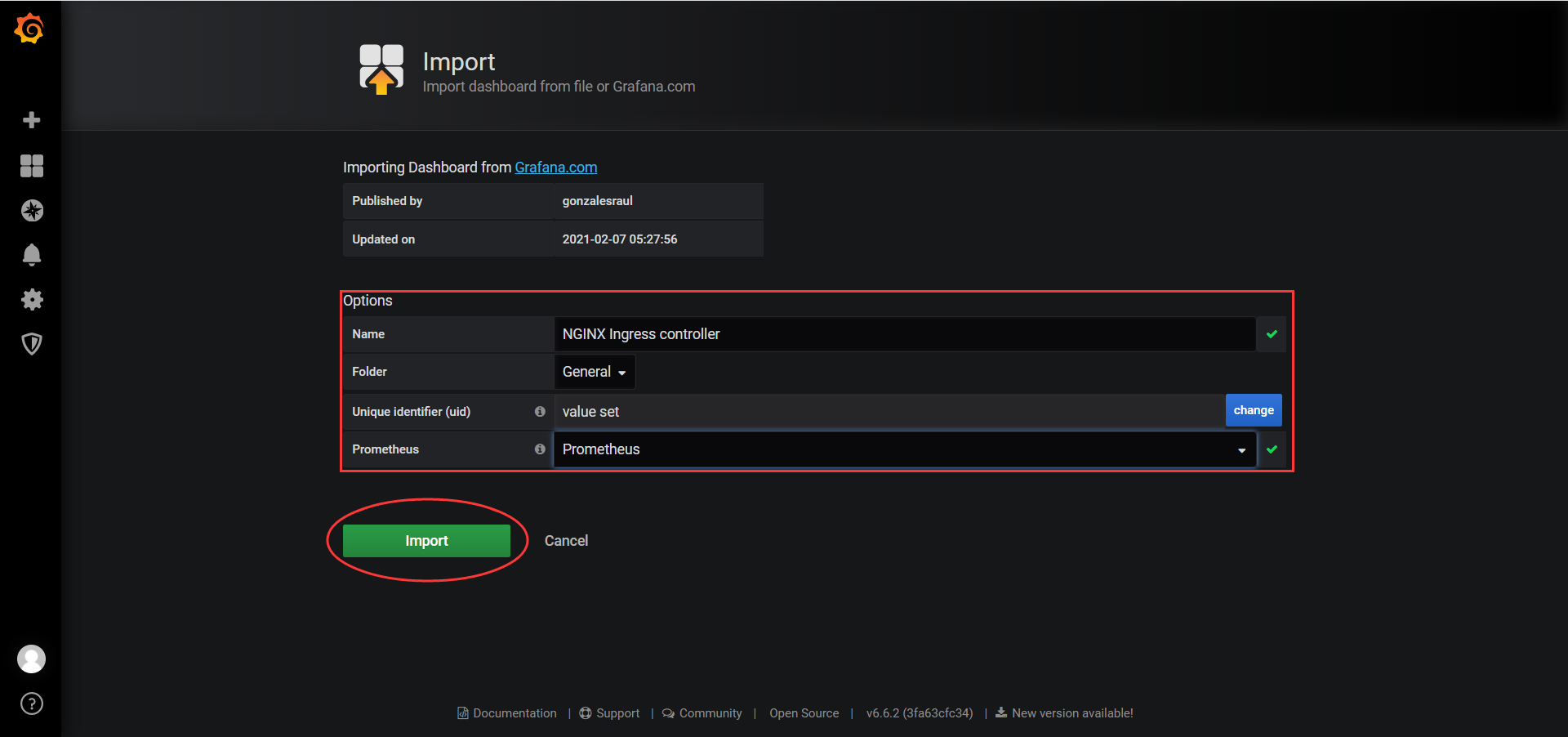Open the Open Source footer link
Image resolution: width=1568 pixels, height=737 pixels.
click(804, 713)
